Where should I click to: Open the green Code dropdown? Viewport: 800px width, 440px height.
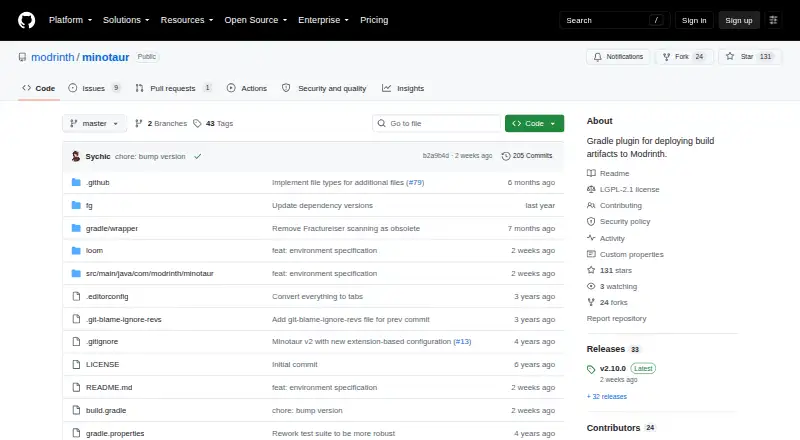point(534,124)
